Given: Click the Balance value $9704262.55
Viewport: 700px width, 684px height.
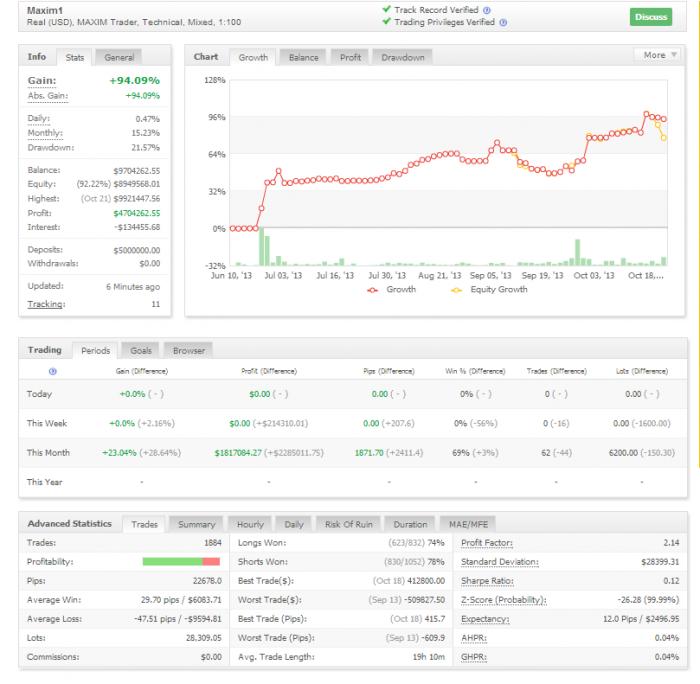Looking at the screenshot, I should [136, 171].
